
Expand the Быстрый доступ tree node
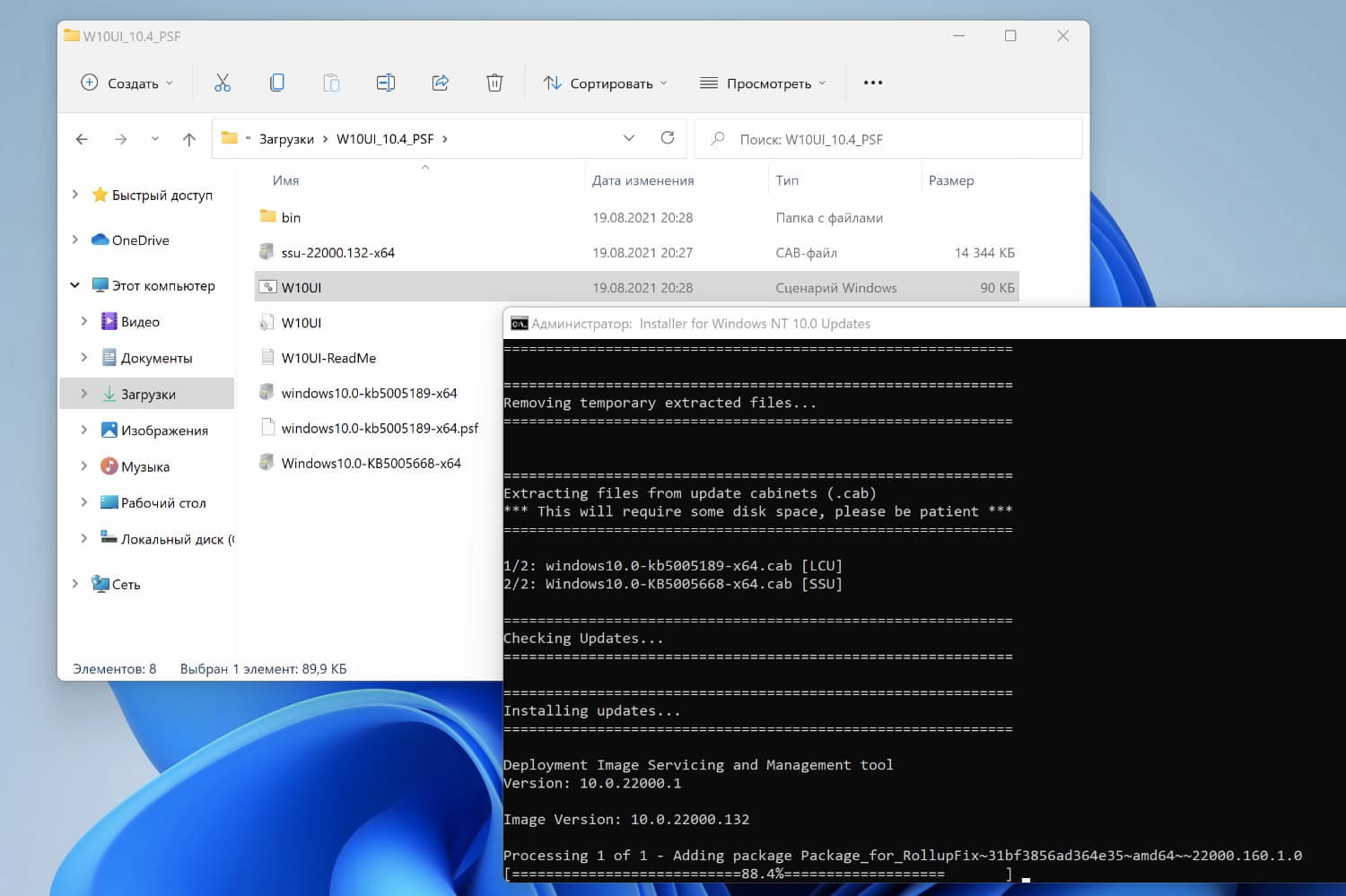[75, 195]
